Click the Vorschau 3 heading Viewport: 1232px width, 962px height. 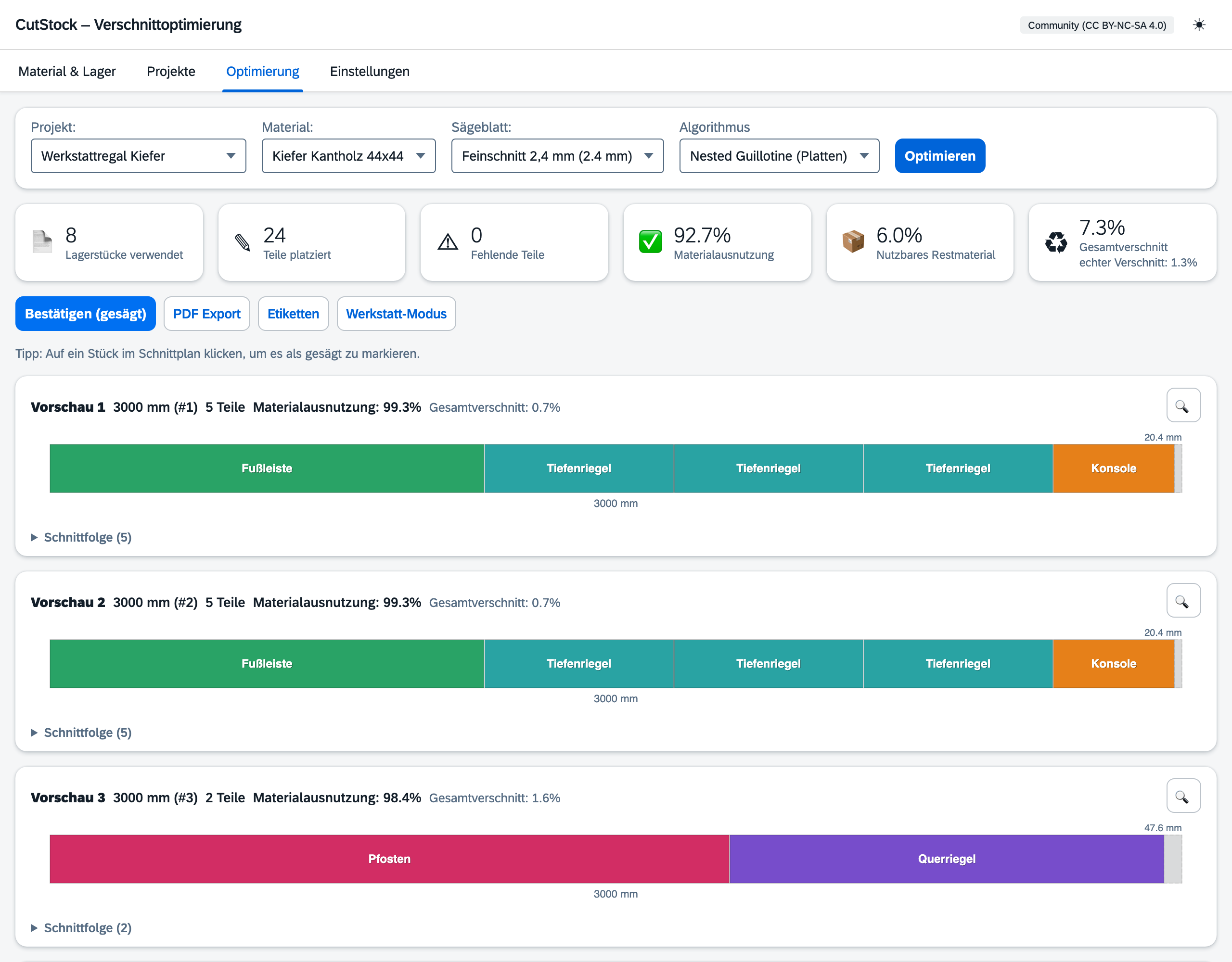pos(68,798)
